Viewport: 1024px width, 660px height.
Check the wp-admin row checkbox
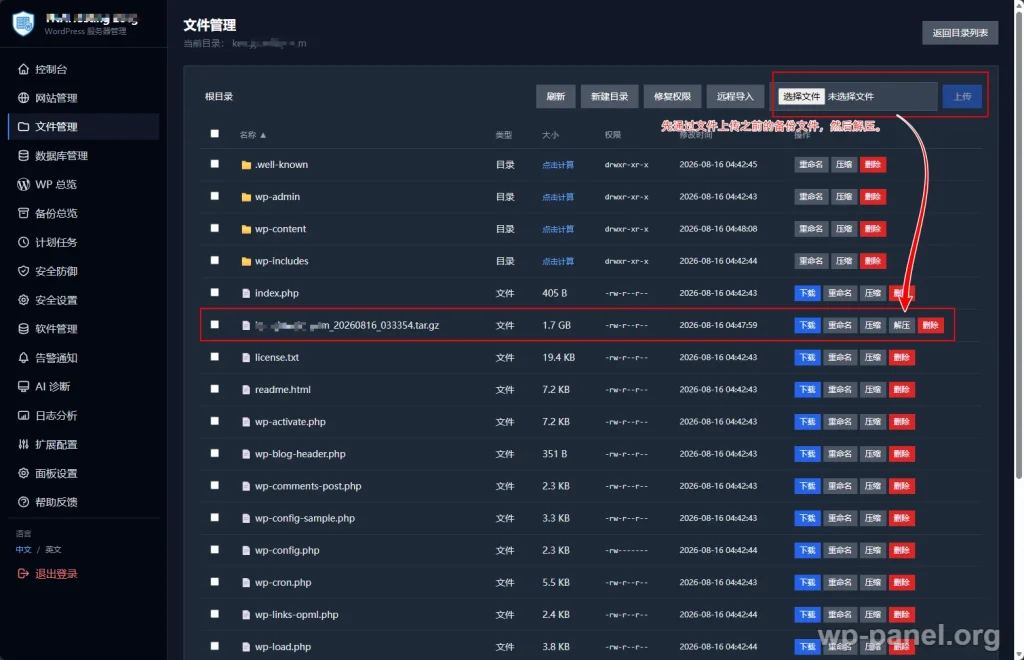coord(215,196)
